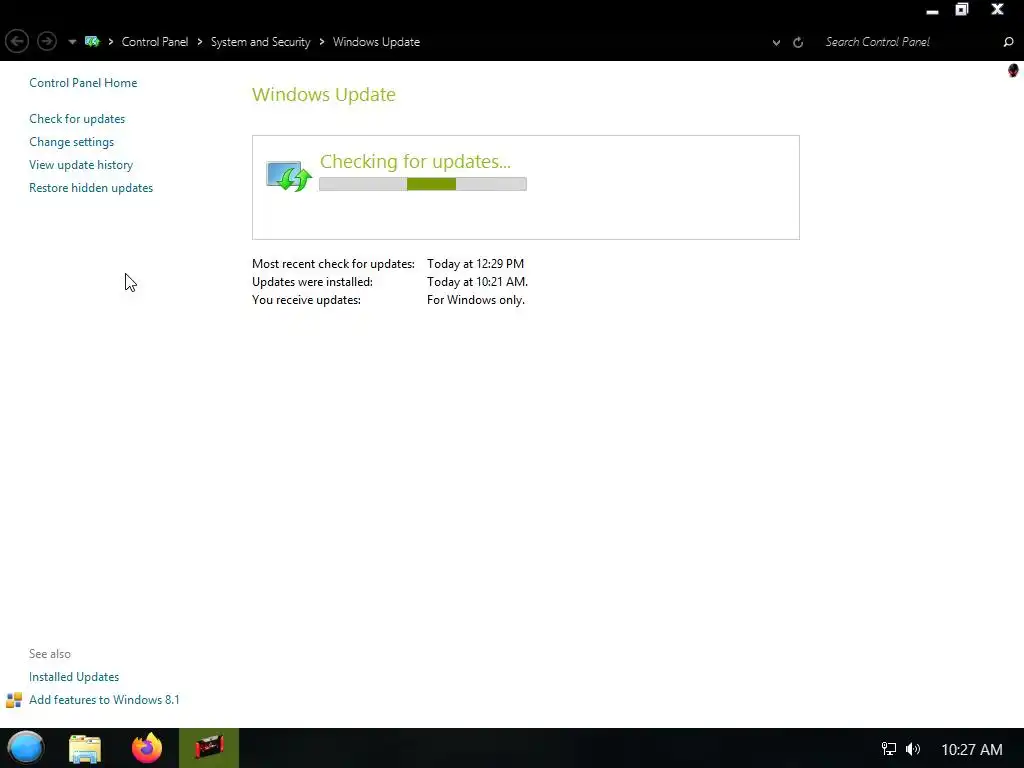Click the 10:27 AM taskbar clock
The height and width of the screenshot is (768, 1024).
972,750
